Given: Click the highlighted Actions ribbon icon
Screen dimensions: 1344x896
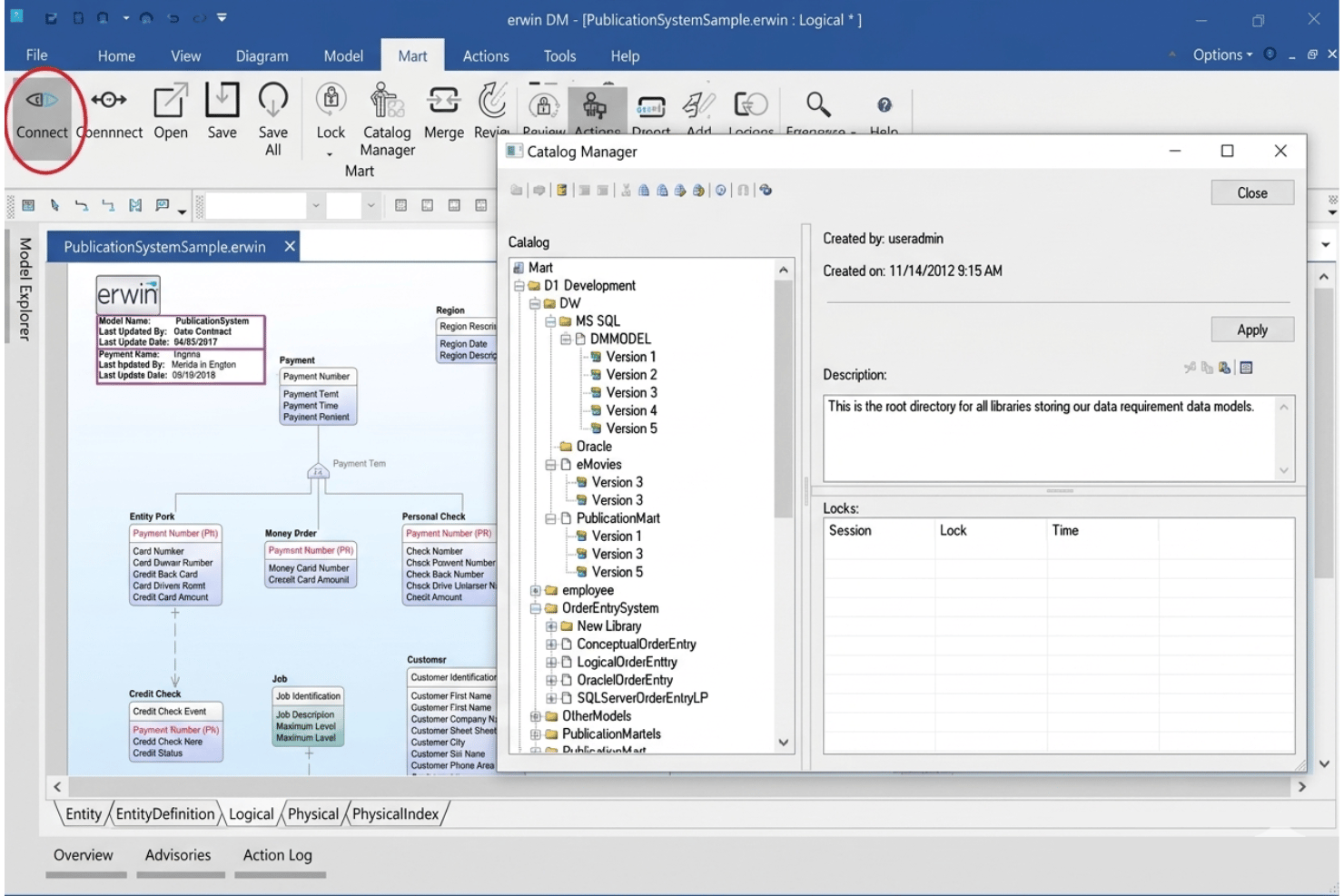Looking at the screenshot, I should click(595, 106).
